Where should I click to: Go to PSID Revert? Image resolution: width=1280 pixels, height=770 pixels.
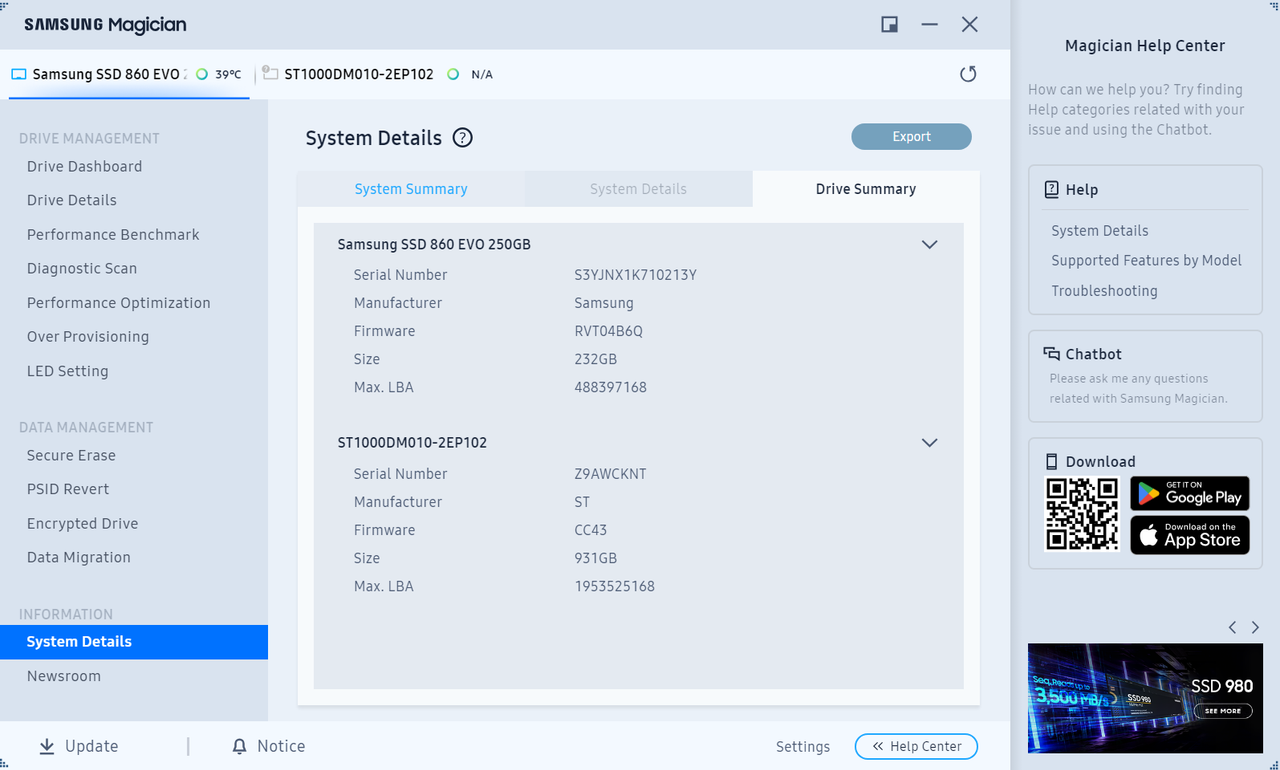68,490
